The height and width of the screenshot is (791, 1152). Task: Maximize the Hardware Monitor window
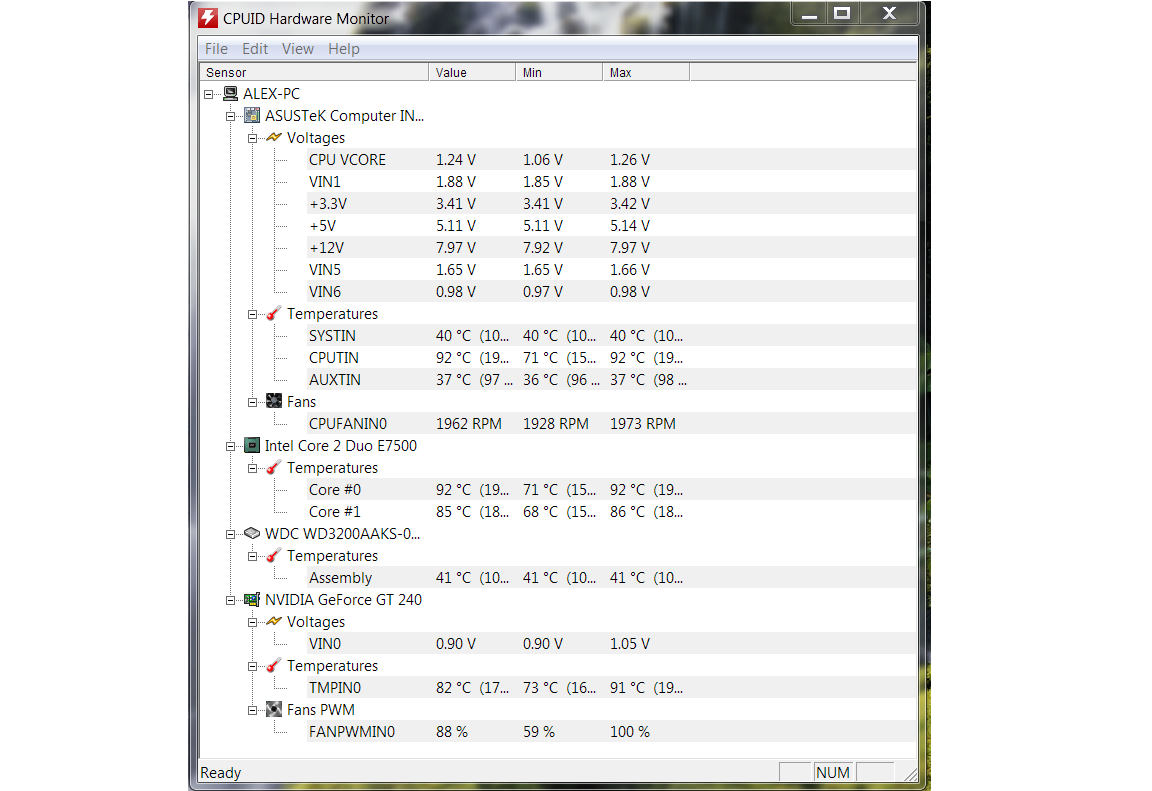click(843, 13)
